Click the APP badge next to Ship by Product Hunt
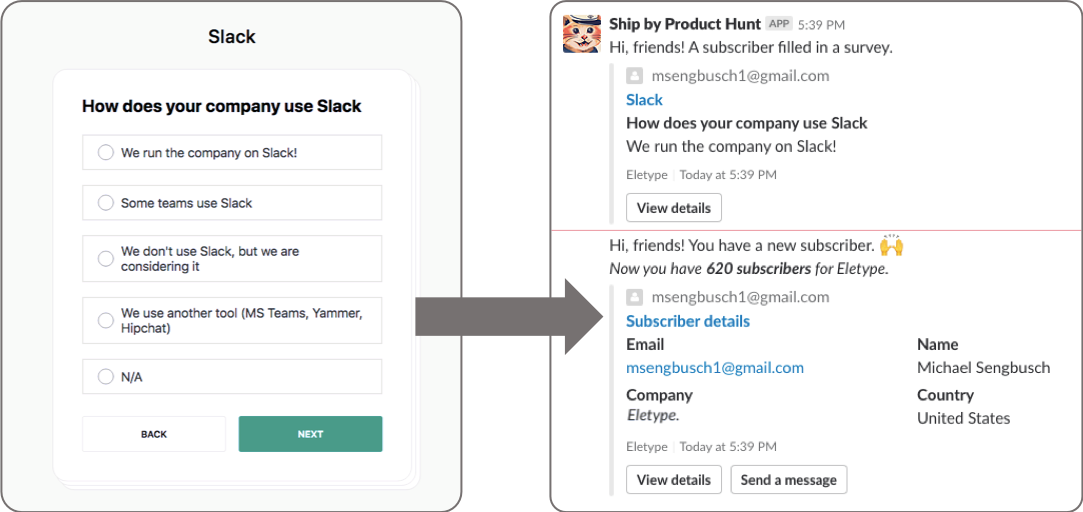Viewport: 1083px width, 512px height. tap(779, 24)
